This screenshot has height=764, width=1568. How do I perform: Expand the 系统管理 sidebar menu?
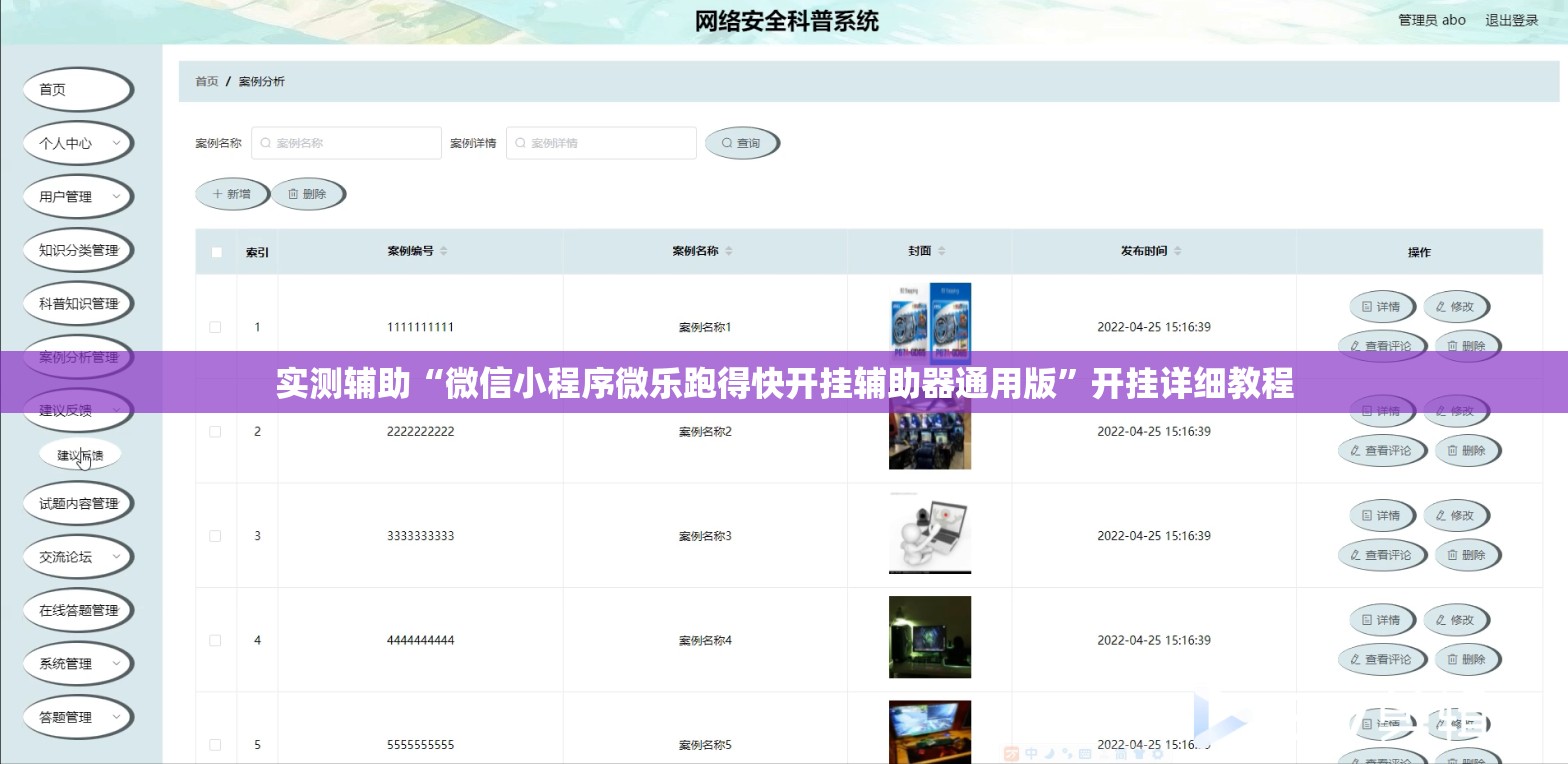point(77,663)
